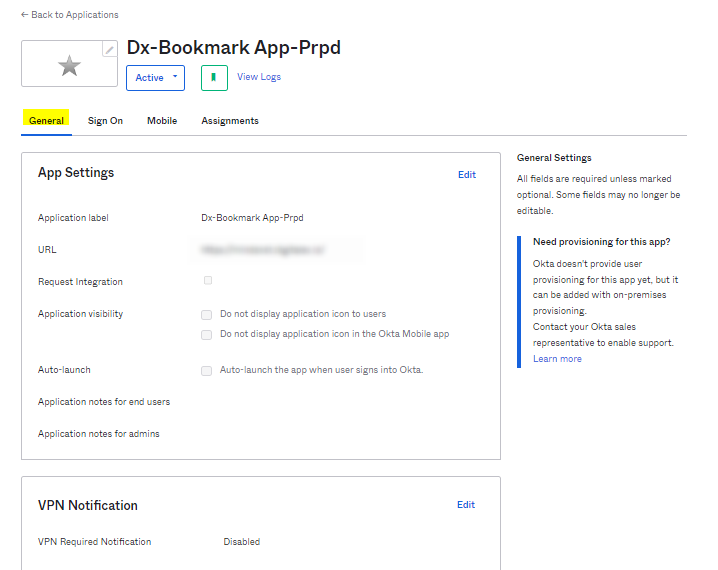Click the Dx-Bookmark App-Prpd page title
Image resolution: width=718 pixels, height=570 pixels.
(233, 48)
